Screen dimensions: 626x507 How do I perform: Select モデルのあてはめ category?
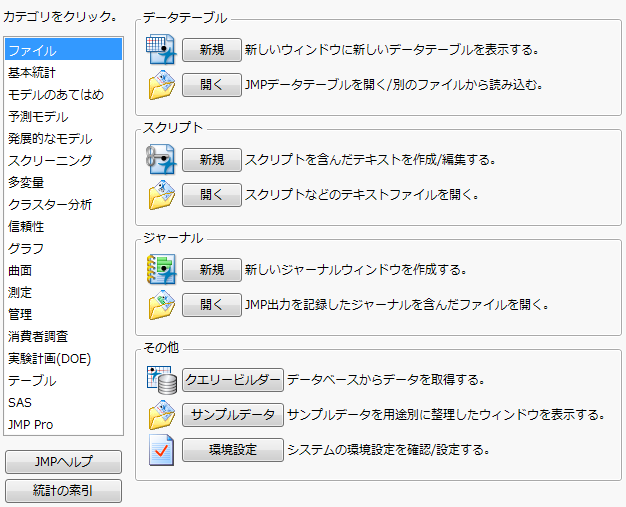[63, 95]
